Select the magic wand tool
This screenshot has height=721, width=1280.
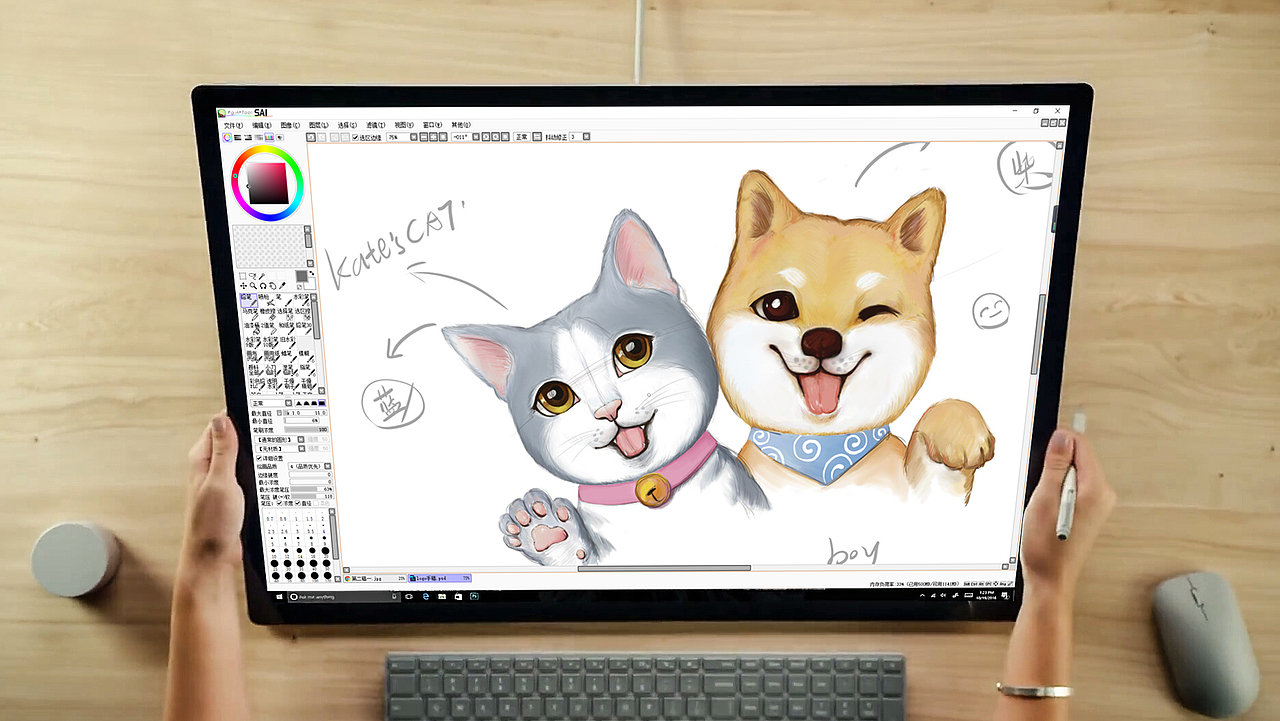[262, 276]
